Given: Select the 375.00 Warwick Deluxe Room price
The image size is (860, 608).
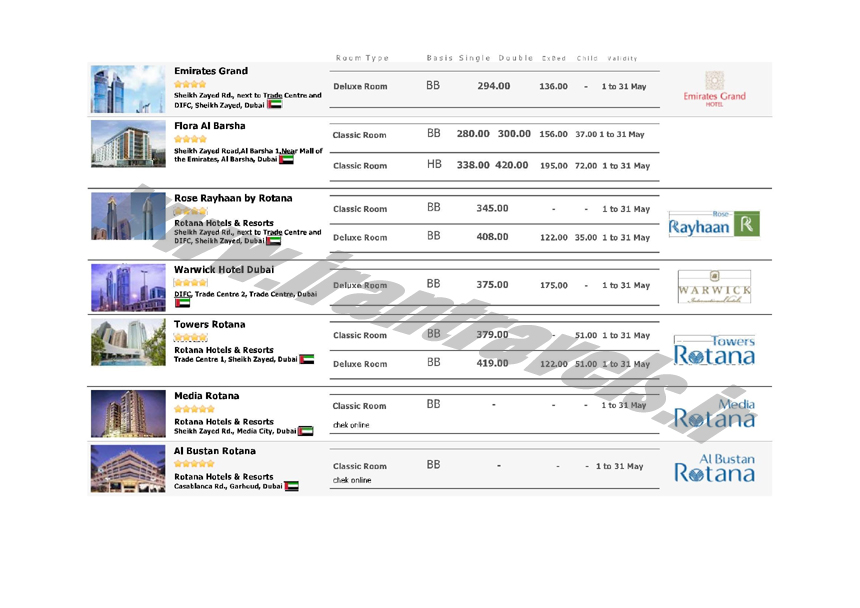Looking at the screenshot, I should coord(493,285).
